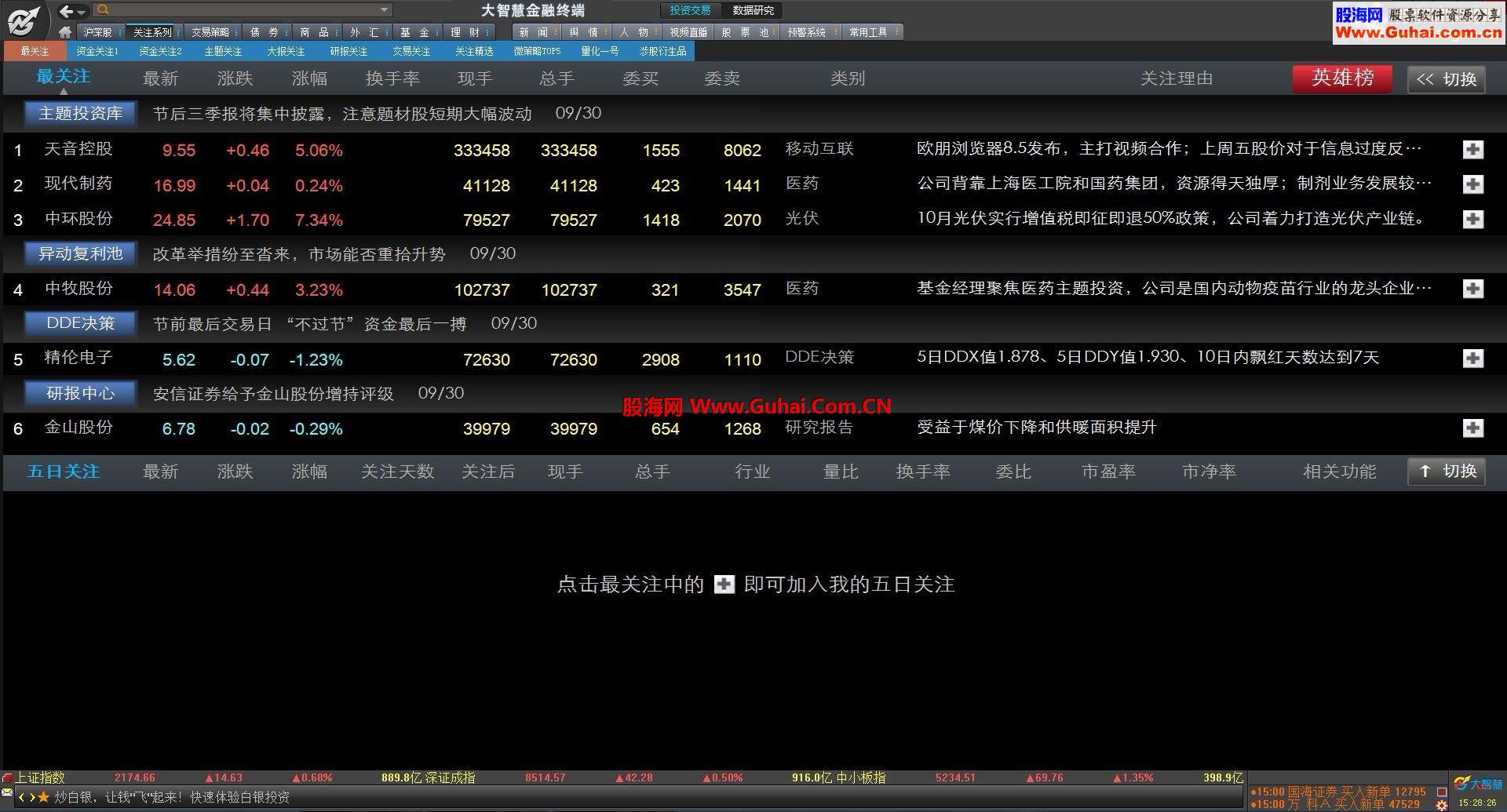1507x812 pixels.
Task: Select the 量化一号 tab
Action: click(x=600, y=51)
